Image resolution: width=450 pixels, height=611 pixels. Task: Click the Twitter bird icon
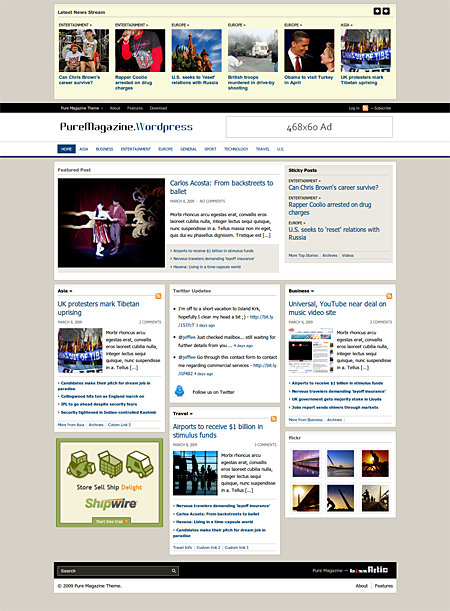click(x=179, y=391)
